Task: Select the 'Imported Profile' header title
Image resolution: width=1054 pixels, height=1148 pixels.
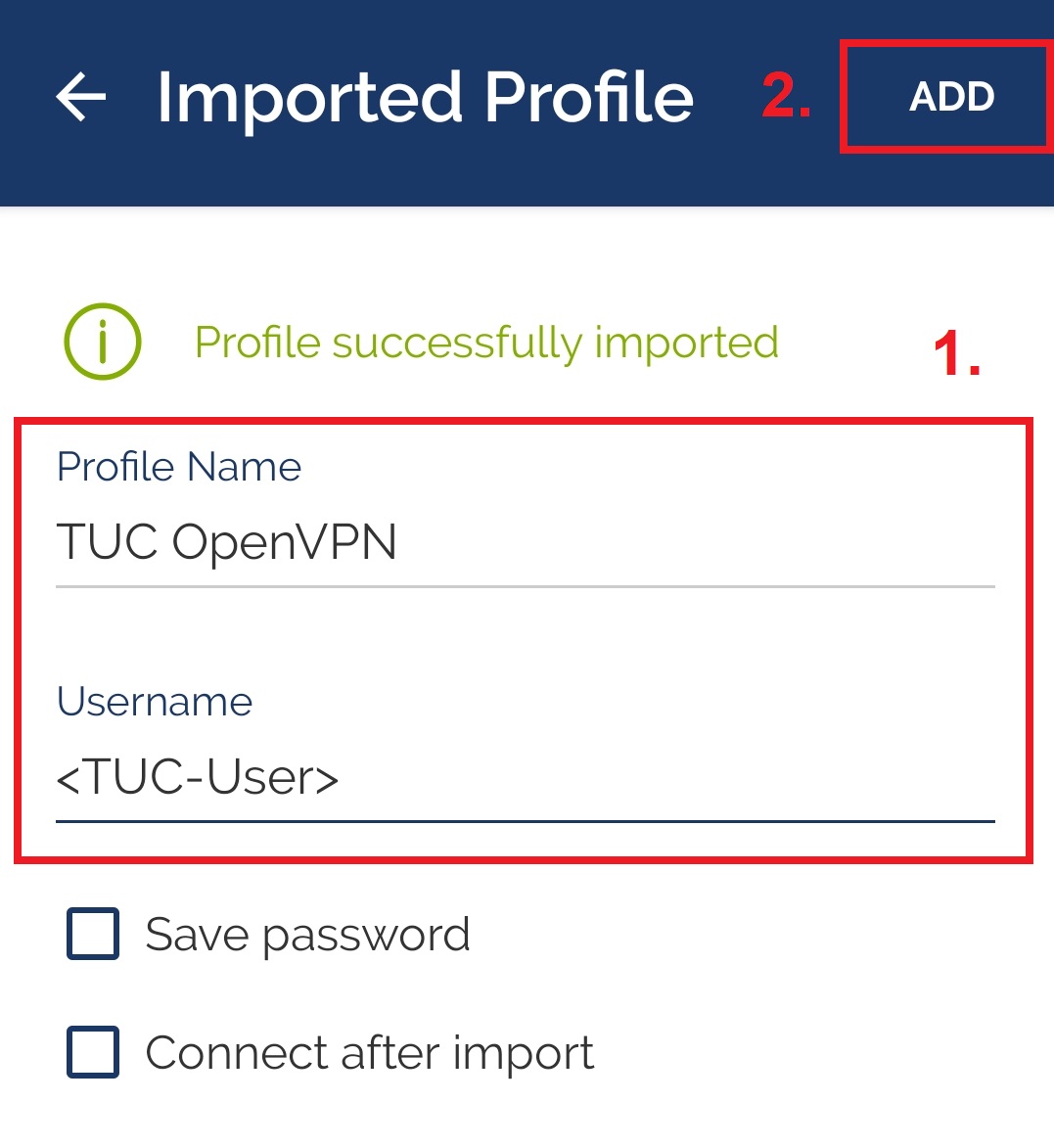Action: tap(426, 98)
